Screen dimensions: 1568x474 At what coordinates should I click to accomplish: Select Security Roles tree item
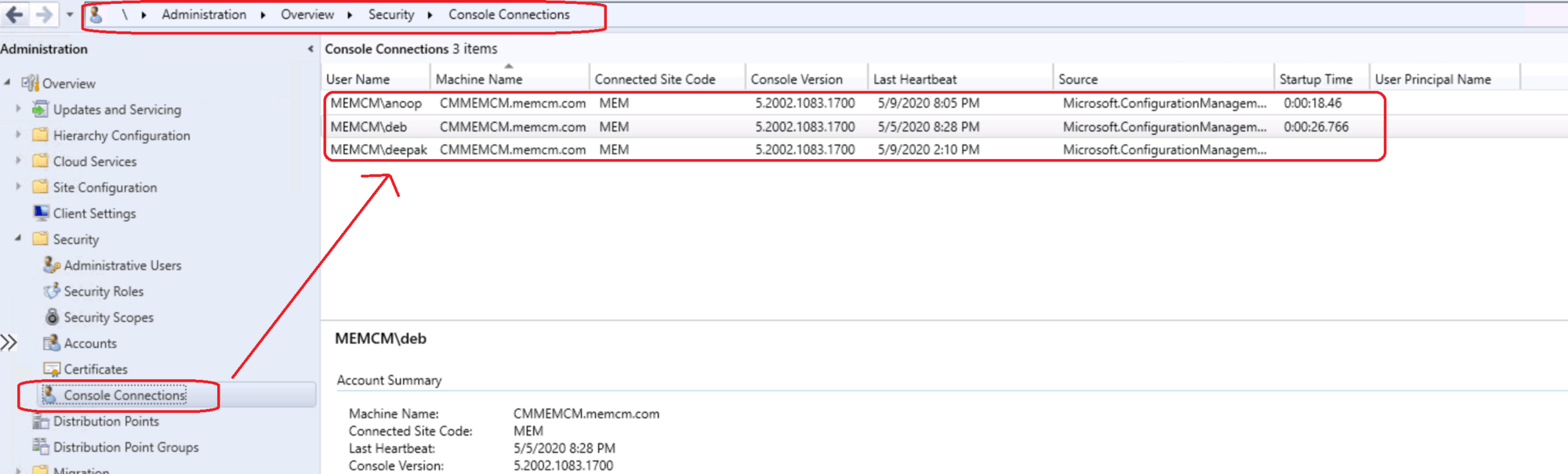pos(103,291)
